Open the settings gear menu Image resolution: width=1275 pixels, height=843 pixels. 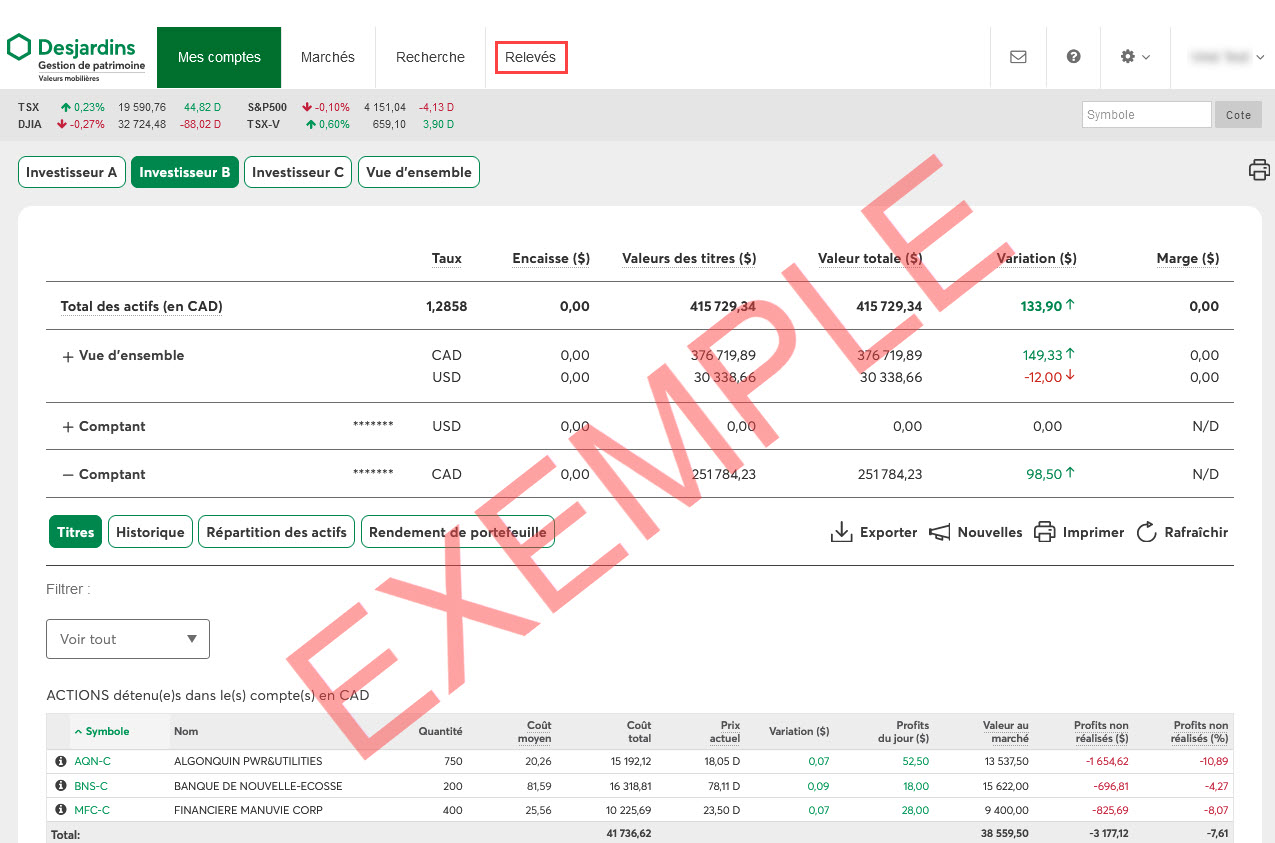1135,57
